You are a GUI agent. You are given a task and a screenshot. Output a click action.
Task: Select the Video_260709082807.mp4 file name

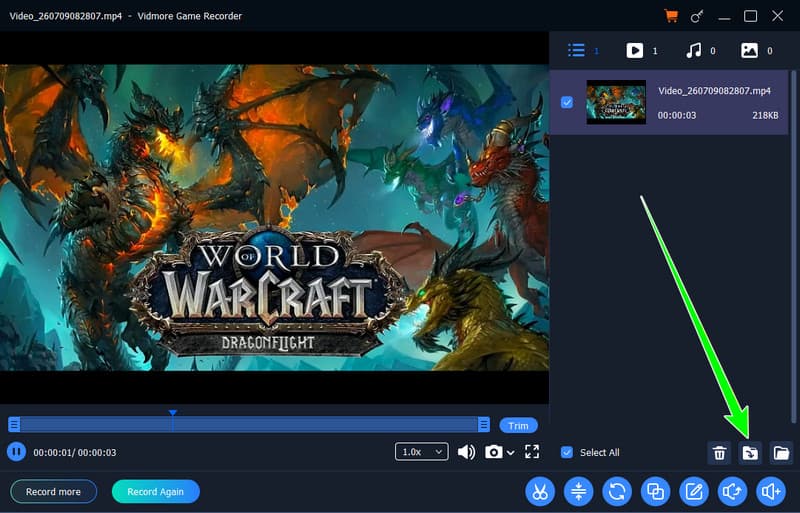pos(714,91)
